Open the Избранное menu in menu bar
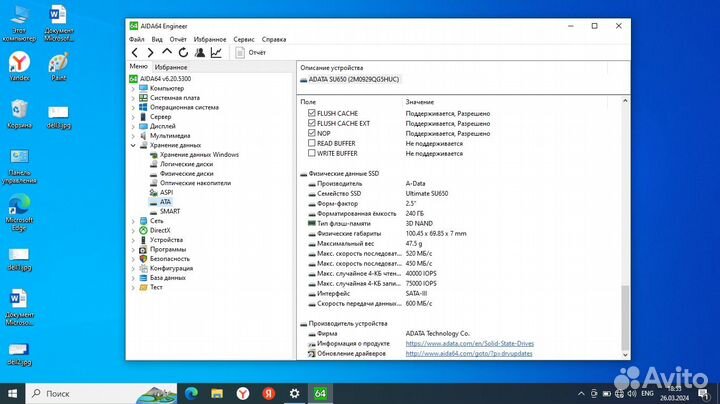Image resolution: width=720 pixels, height=404 pixels. tap(210, 39)
